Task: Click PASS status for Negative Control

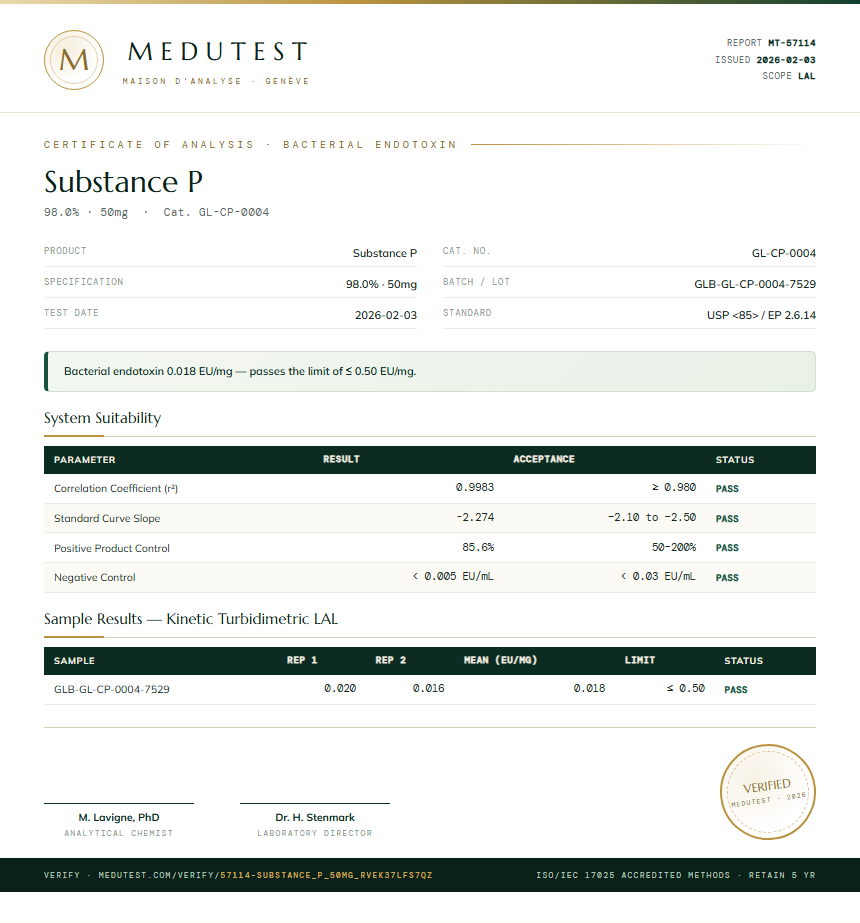Action: coord(727,578)
